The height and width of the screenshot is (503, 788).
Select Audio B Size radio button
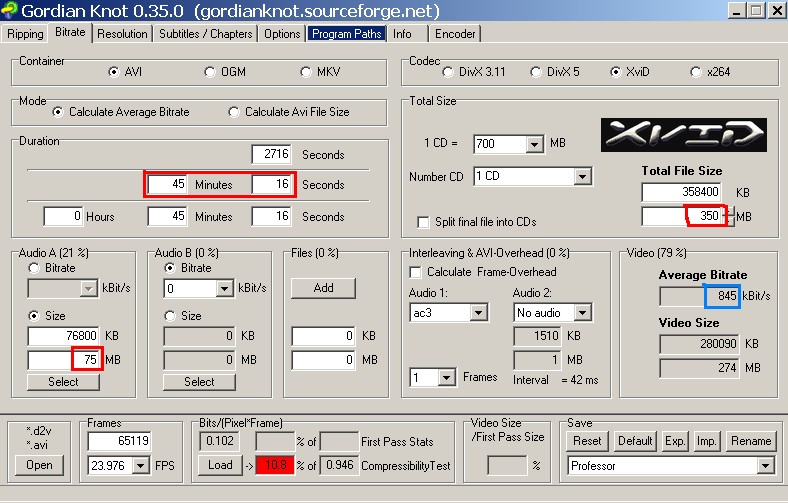click(x=170, y=316)
